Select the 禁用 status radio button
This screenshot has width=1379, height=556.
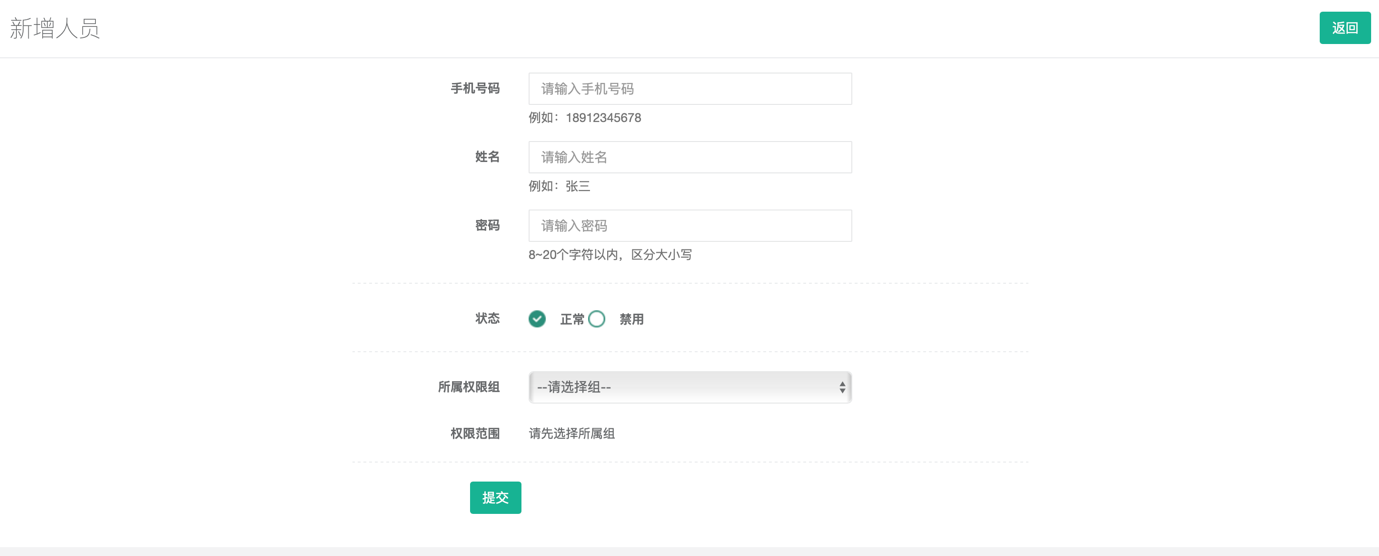click(x=597, y=319)
